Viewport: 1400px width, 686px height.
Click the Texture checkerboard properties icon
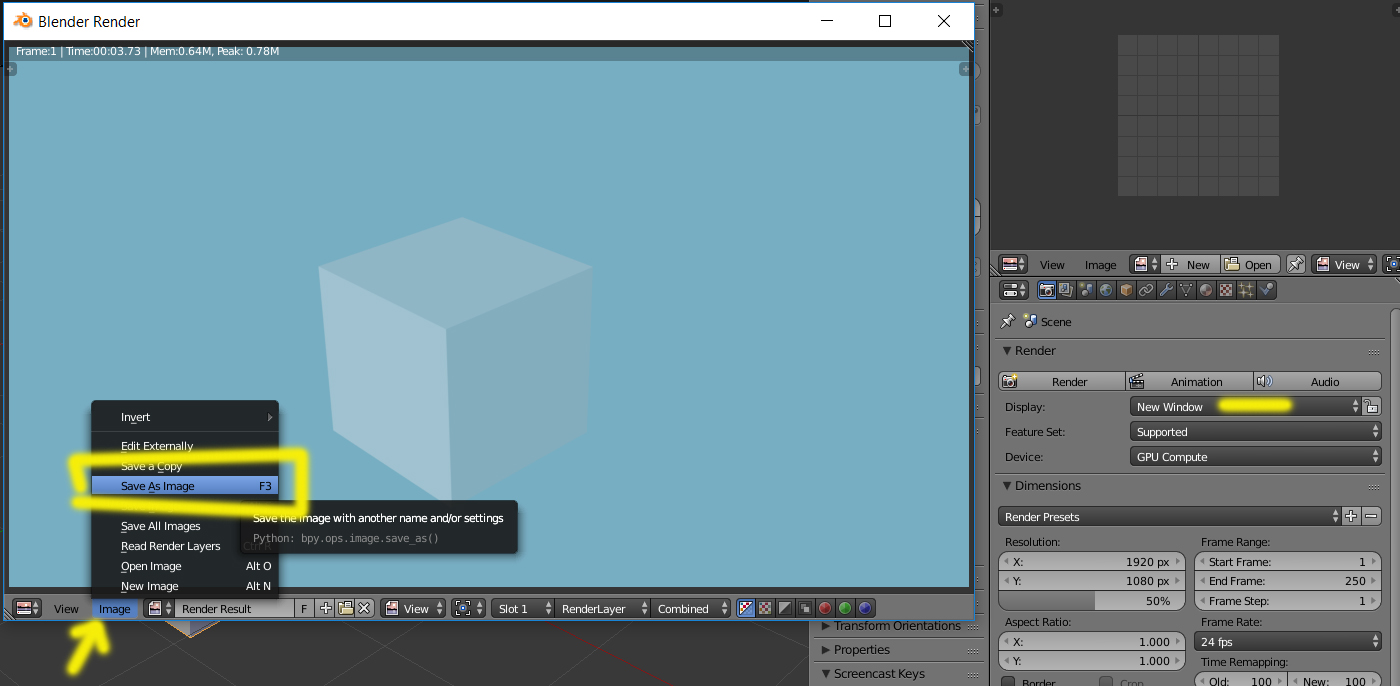(x=1226, y=290)
